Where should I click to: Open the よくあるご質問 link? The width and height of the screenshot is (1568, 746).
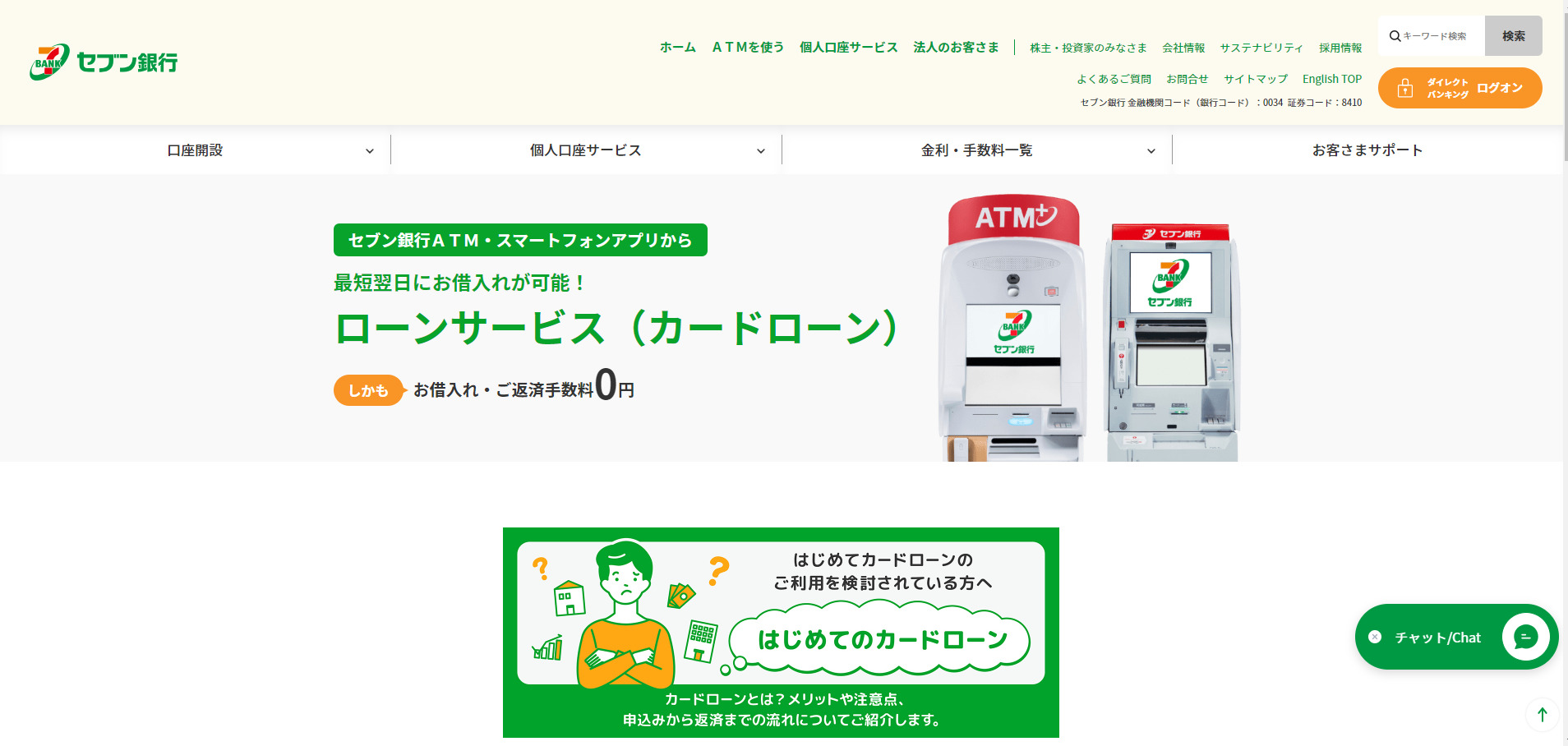tap(1115, 78)
